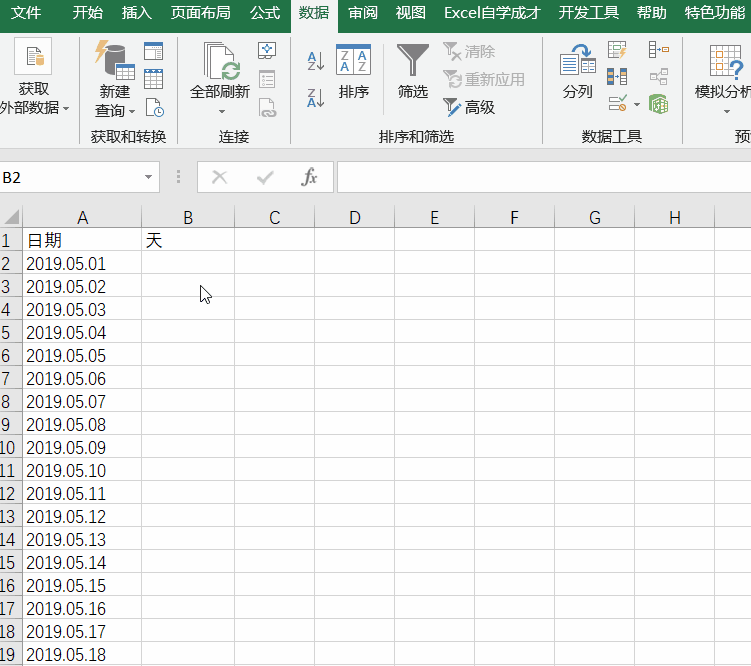
Task: Expand the Refresh All dropdown arrow
Action: (x=221, y=112)
